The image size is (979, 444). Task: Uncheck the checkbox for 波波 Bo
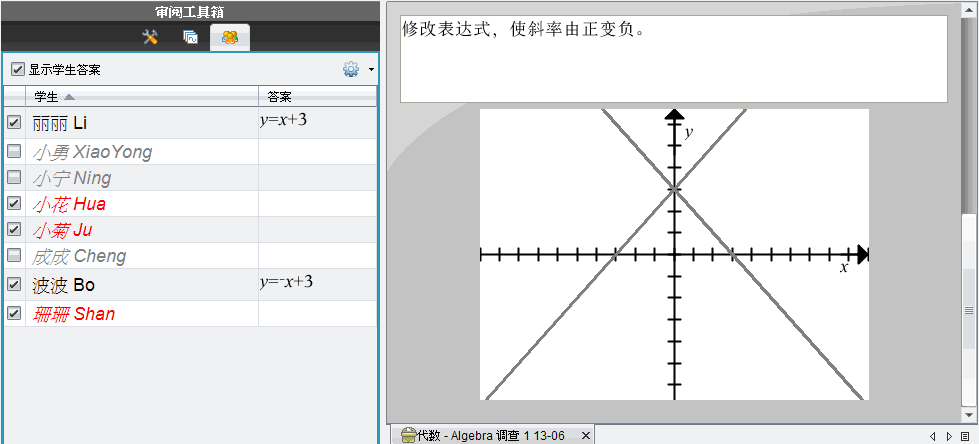pyautogui.click(x=14, y=284)
